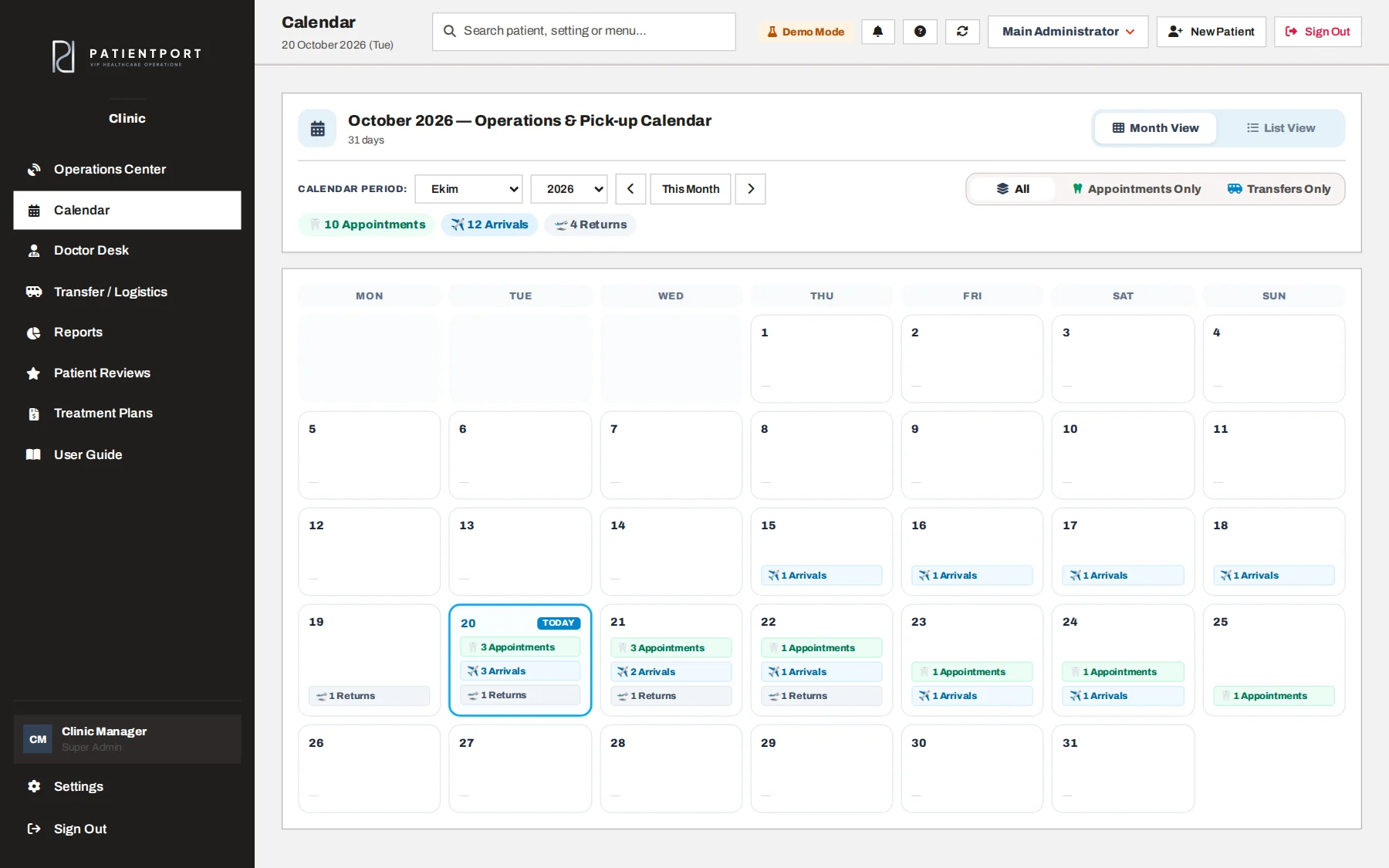Click the ambulance icon in Transfers Only
Image resolution: width=1389 pixels, height=868 pixels.
click(1235, 189)
